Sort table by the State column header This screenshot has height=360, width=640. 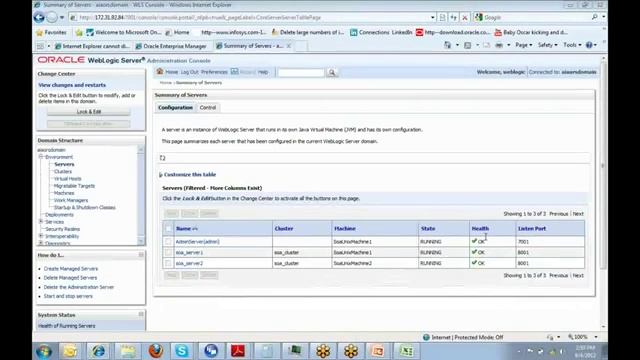[x=428, y=229]
